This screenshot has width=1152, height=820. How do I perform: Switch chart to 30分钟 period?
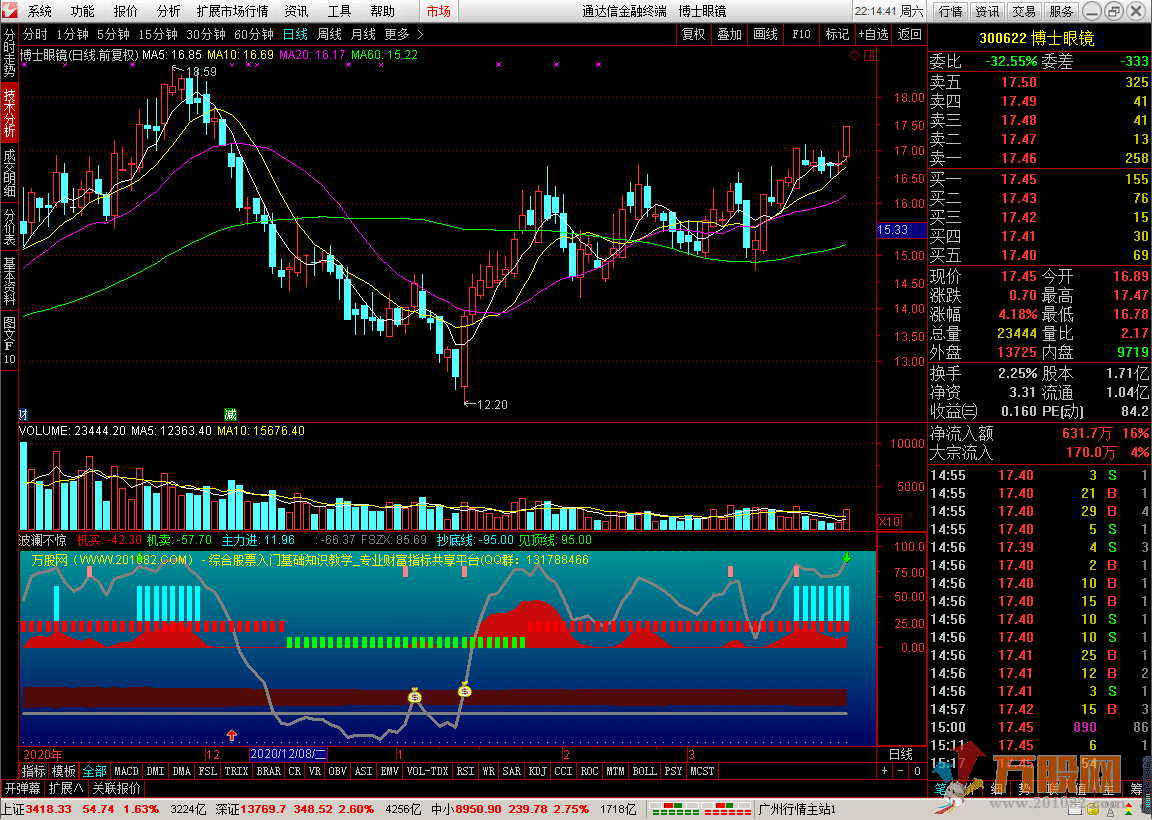[206, 35]
